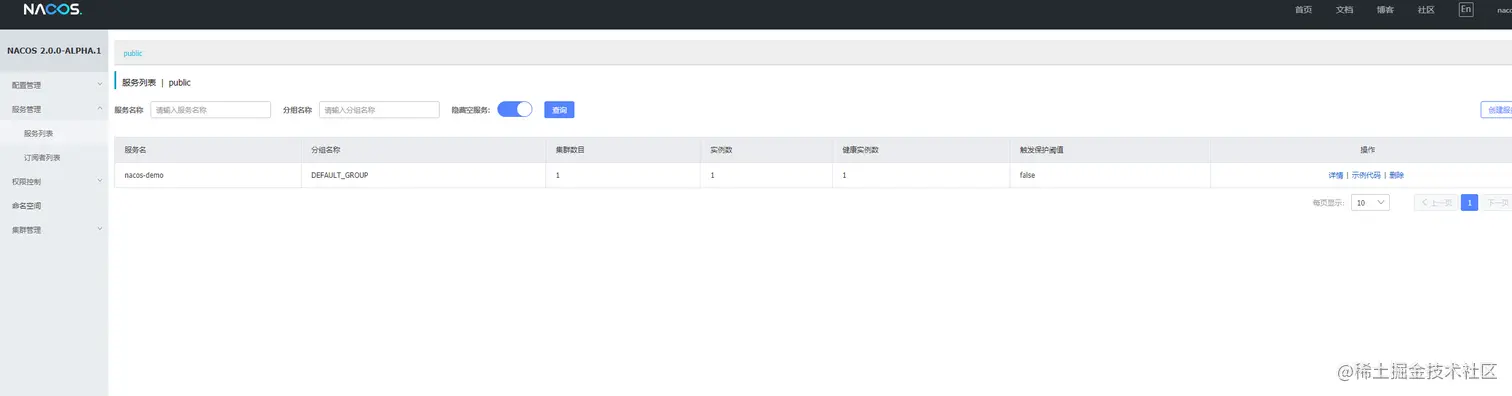Expand 配置管理 sidebar menu

point(54,85)
